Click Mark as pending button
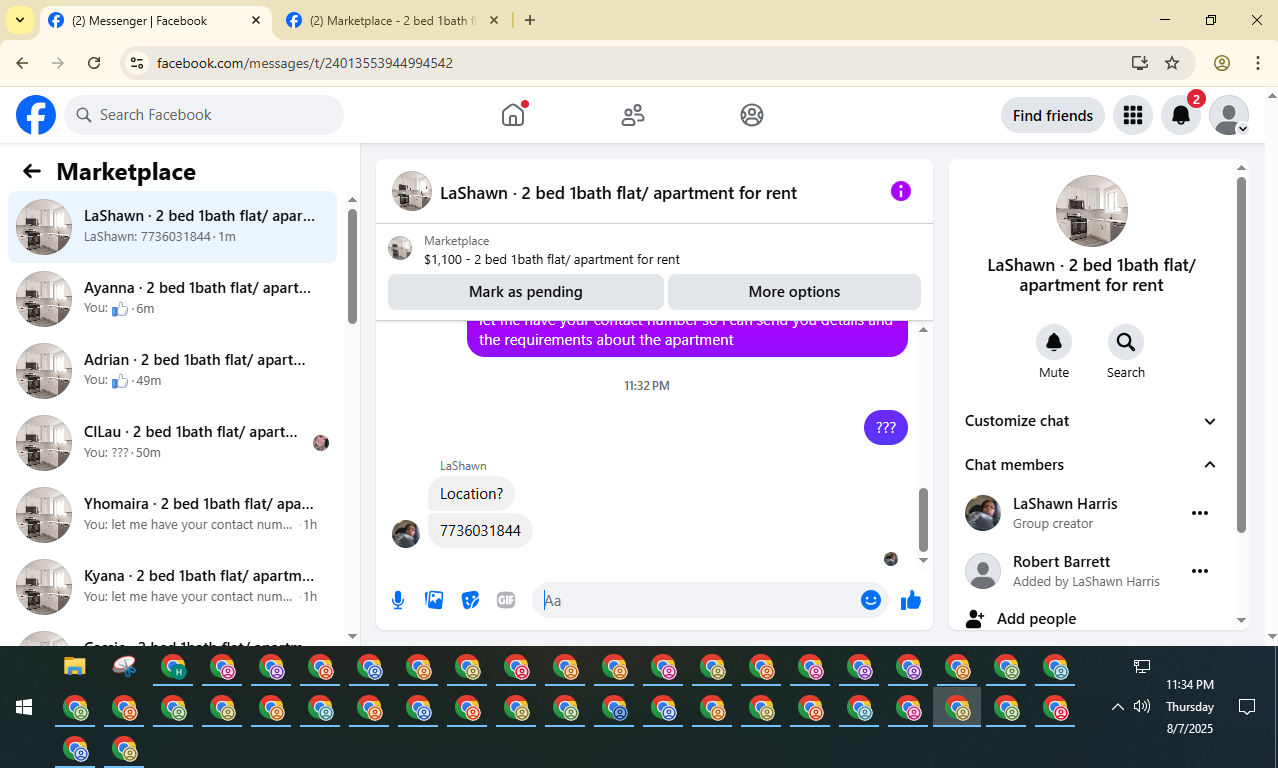Image resolution: width=1278 pixels, height=768 pixels. click(x=526, y=292)
